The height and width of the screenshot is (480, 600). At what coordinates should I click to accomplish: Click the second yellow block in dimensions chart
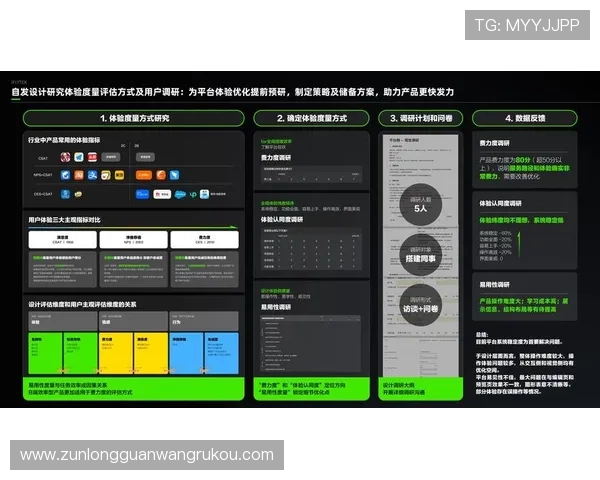(x=151, y=353)
